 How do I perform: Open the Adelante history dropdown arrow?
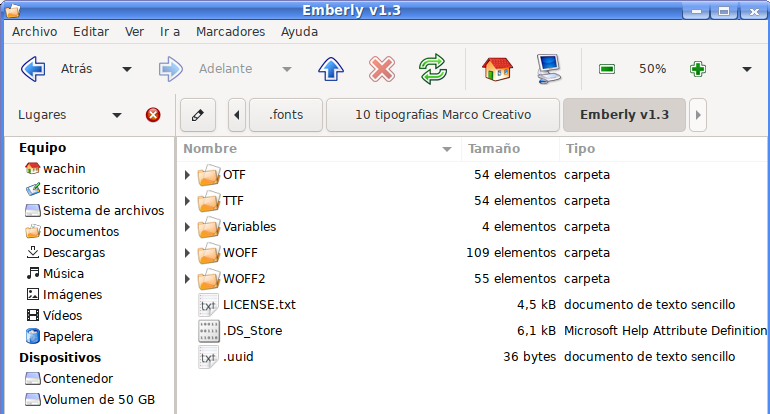(287, 69)
